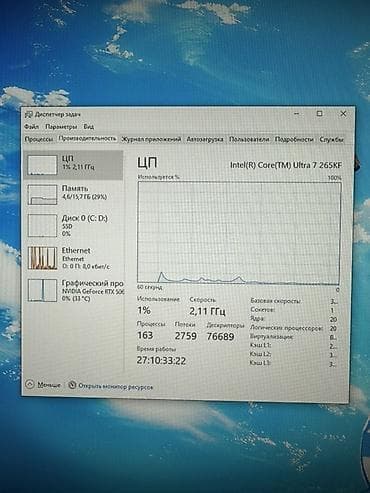370x493 pixels.
Task: Click the Кэш L1 label
Action: coord(260,345)
